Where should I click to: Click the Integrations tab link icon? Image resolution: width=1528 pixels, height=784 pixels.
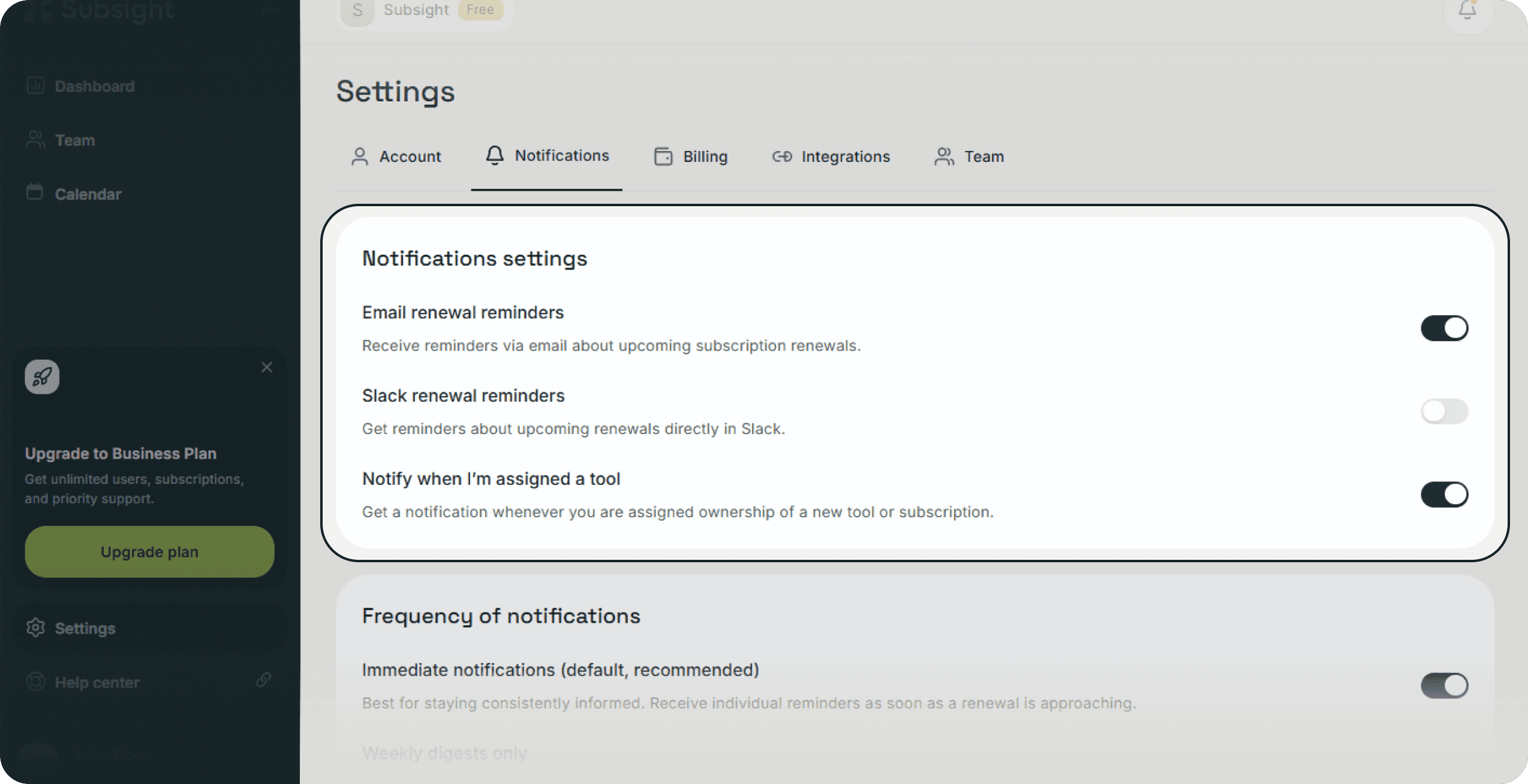coord(782,156)
